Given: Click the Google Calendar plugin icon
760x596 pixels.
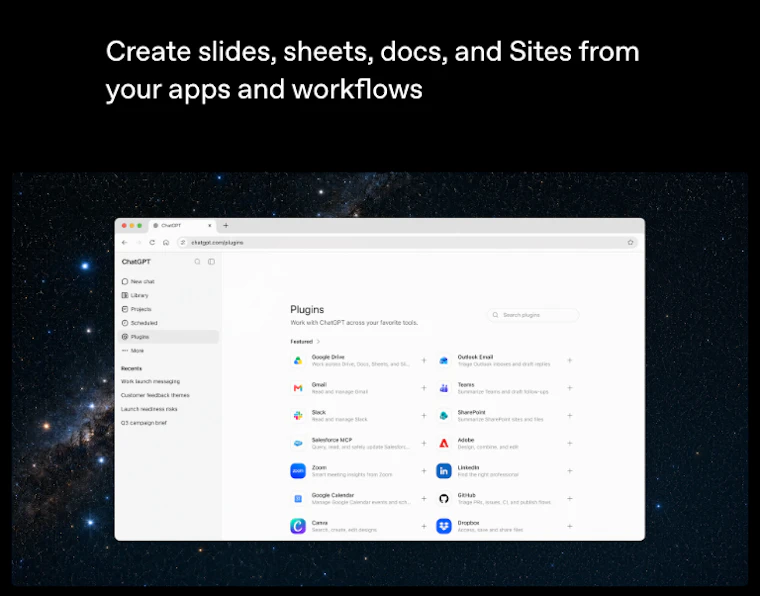Looking at the screenshot, I should [x=298, y=499].
